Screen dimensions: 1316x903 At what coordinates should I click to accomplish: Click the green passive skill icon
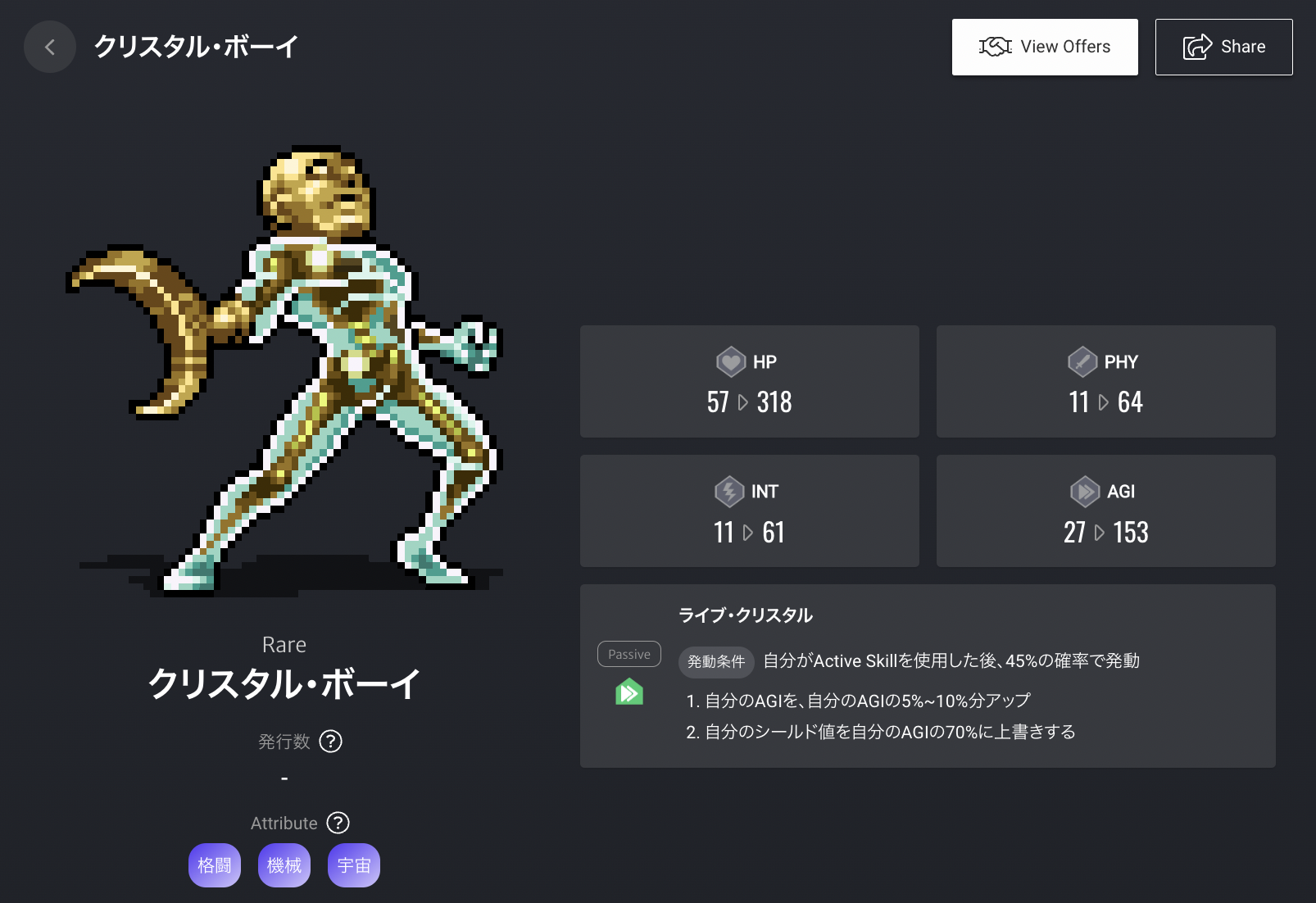(629, 692)
